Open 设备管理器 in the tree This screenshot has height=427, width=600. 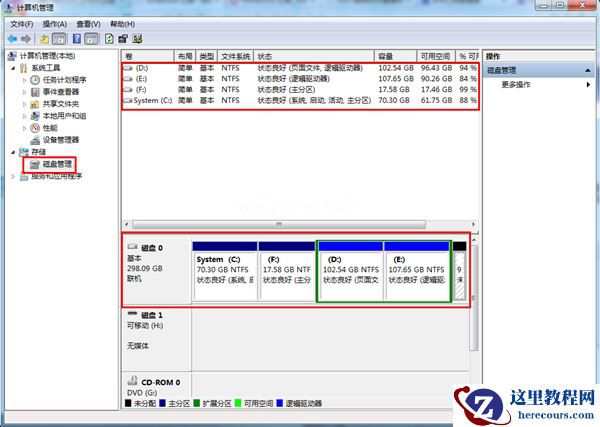[60, 140]
